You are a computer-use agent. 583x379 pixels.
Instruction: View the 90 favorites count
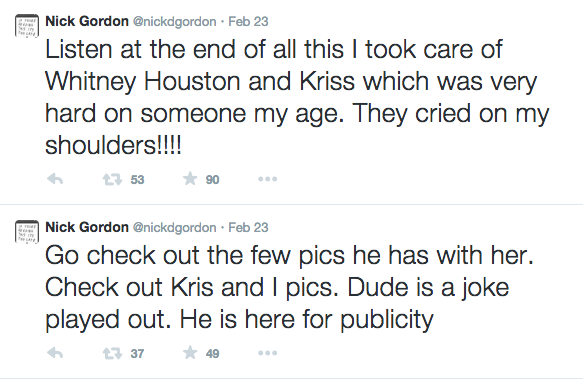[x=212, y=180]
